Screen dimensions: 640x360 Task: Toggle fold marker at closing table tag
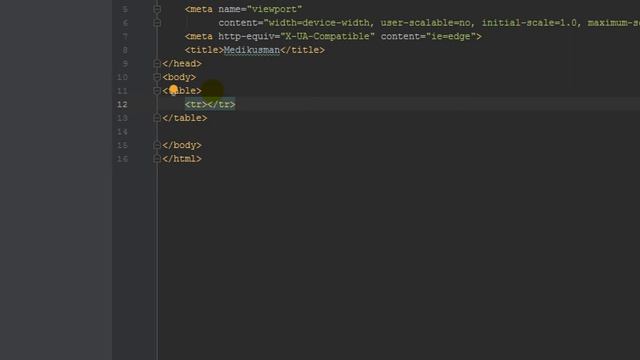tap(157, 118)
